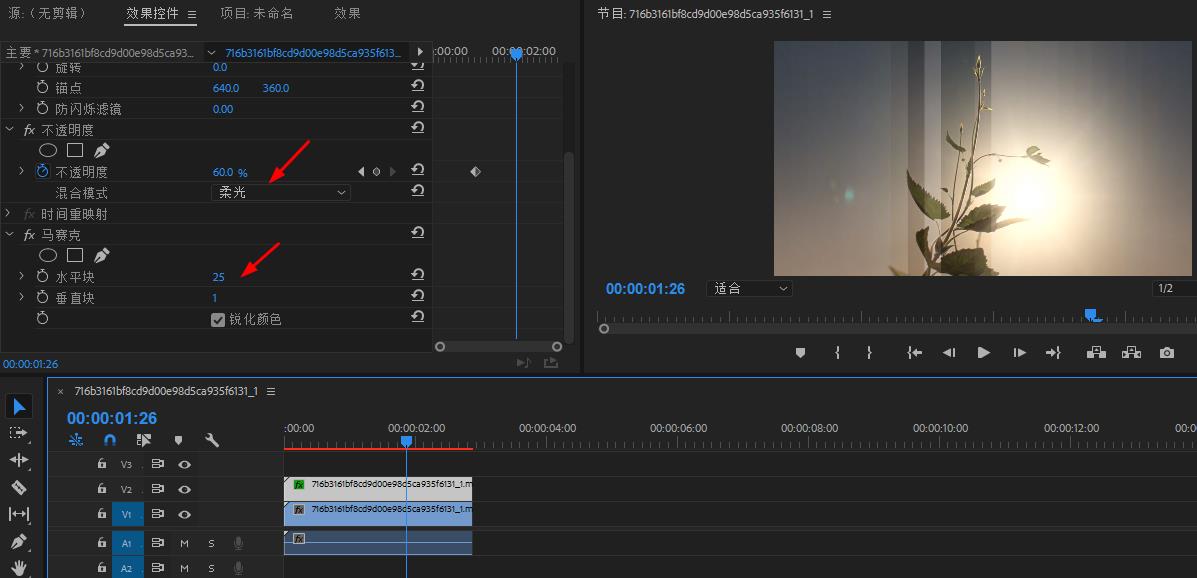
Task: Create a free-draw bezier opacity mask
Action: click(x=101, y=151)
